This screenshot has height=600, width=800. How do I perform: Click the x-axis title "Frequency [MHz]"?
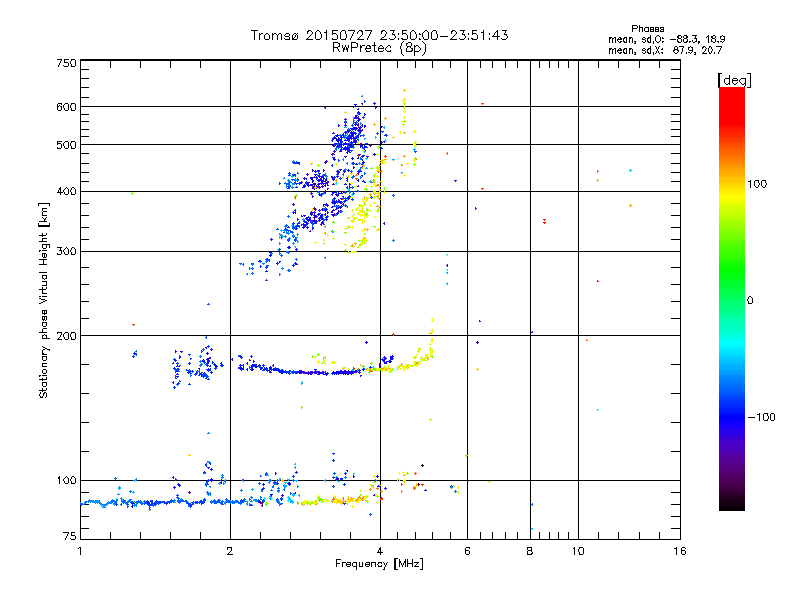pos(379,564)
